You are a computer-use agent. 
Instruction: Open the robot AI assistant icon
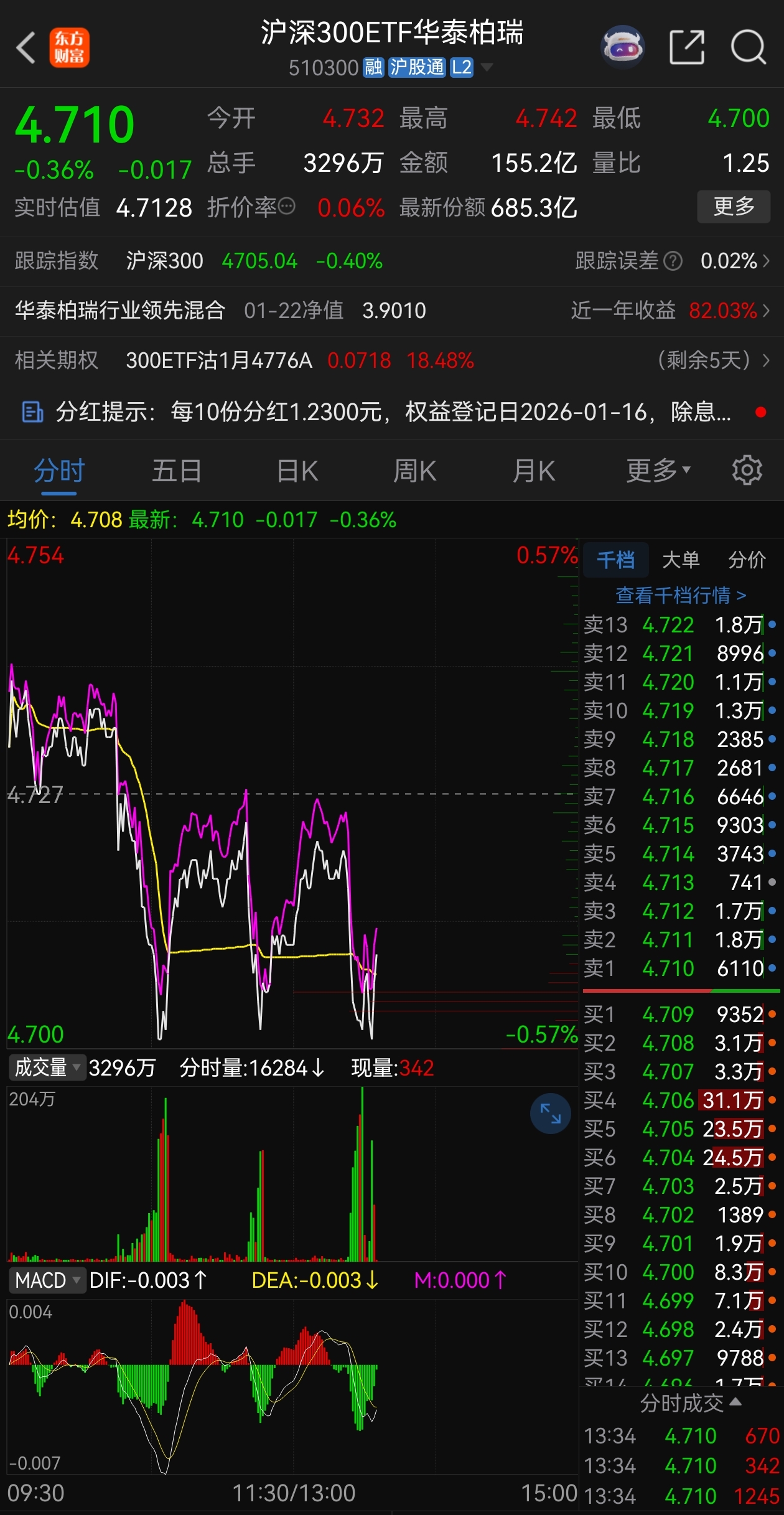click(x=622, y=47)
